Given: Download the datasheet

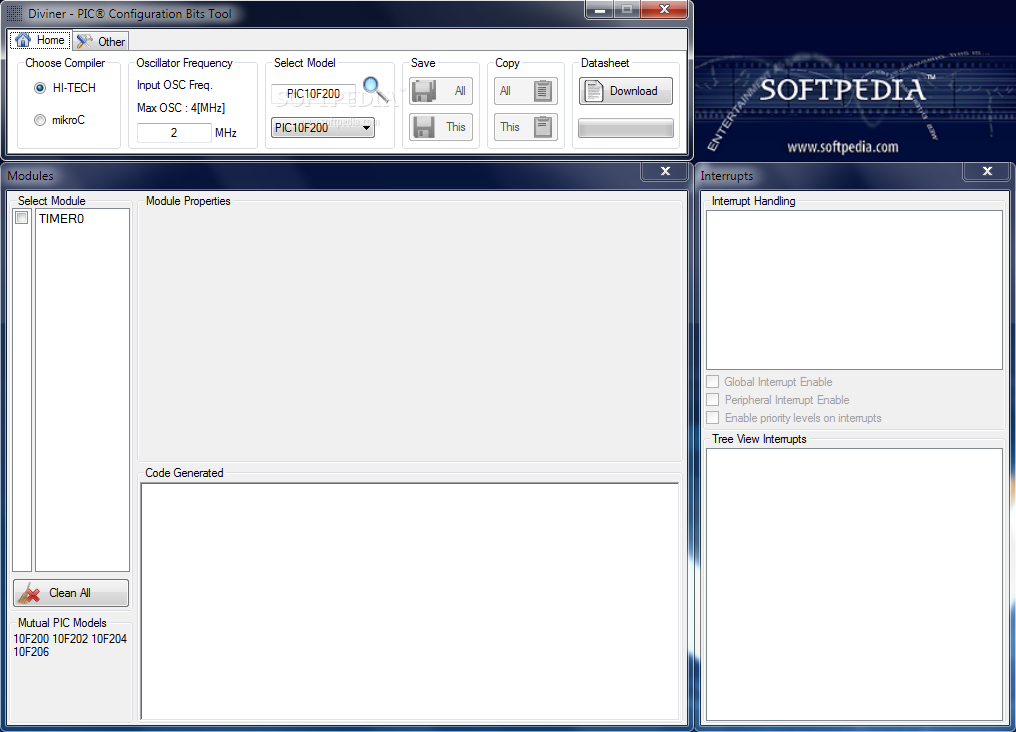Looking at the screenshot, I should coord(625,91).
